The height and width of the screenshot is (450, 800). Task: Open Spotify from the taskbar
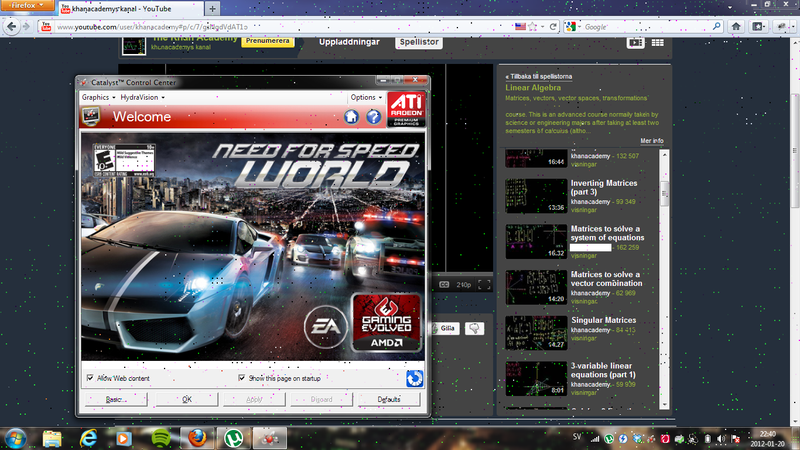[161, 438]
